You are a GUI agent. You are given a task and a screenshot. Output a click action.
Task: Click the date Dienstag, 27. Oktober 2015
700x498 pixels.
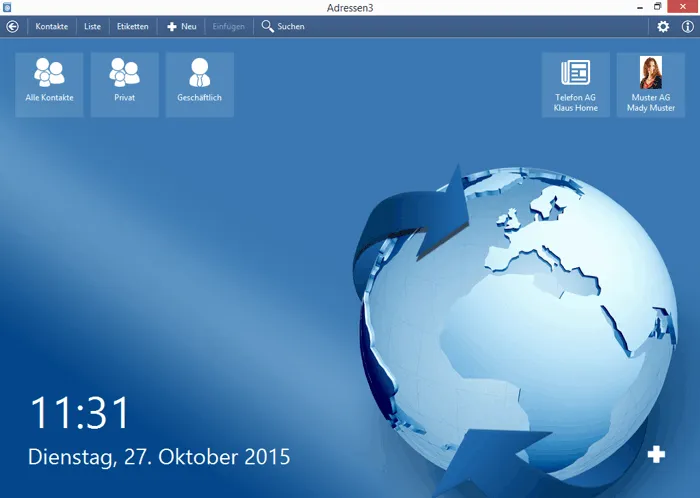point(159,457)
